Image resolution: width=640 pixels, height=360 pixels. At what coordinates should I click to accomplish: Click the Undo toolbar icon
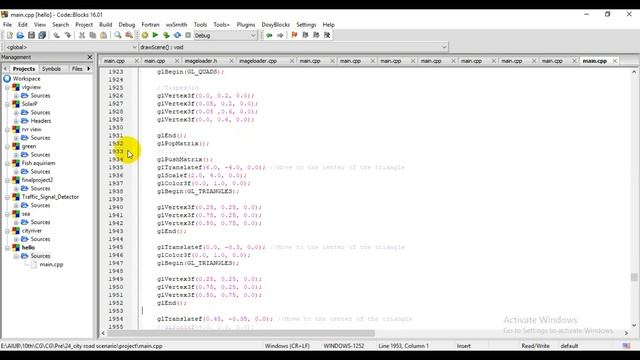56,36
